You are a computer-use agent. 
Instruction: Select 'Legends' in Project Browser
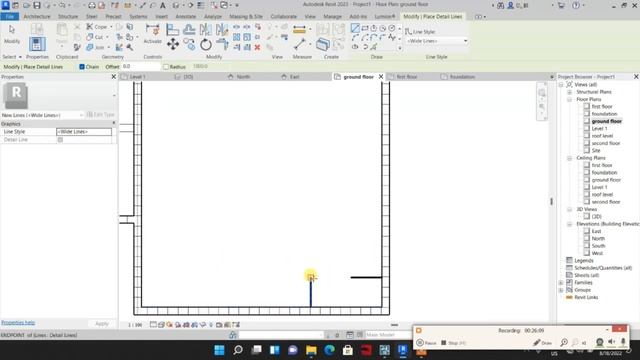584,260
